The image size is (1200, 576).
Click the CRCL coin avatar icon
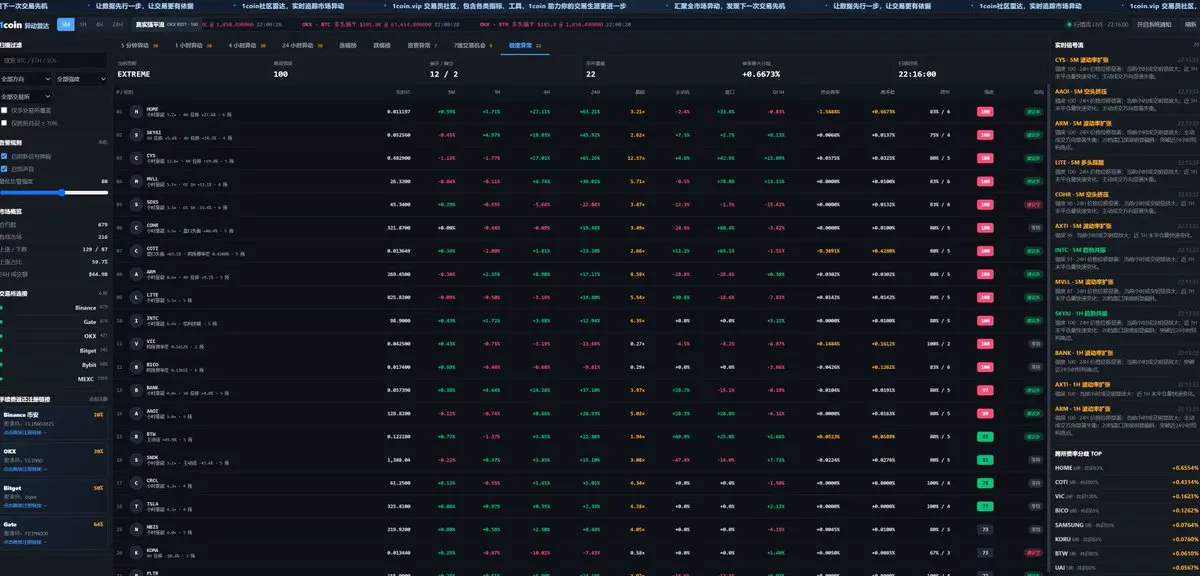click(x=136, y=481)
